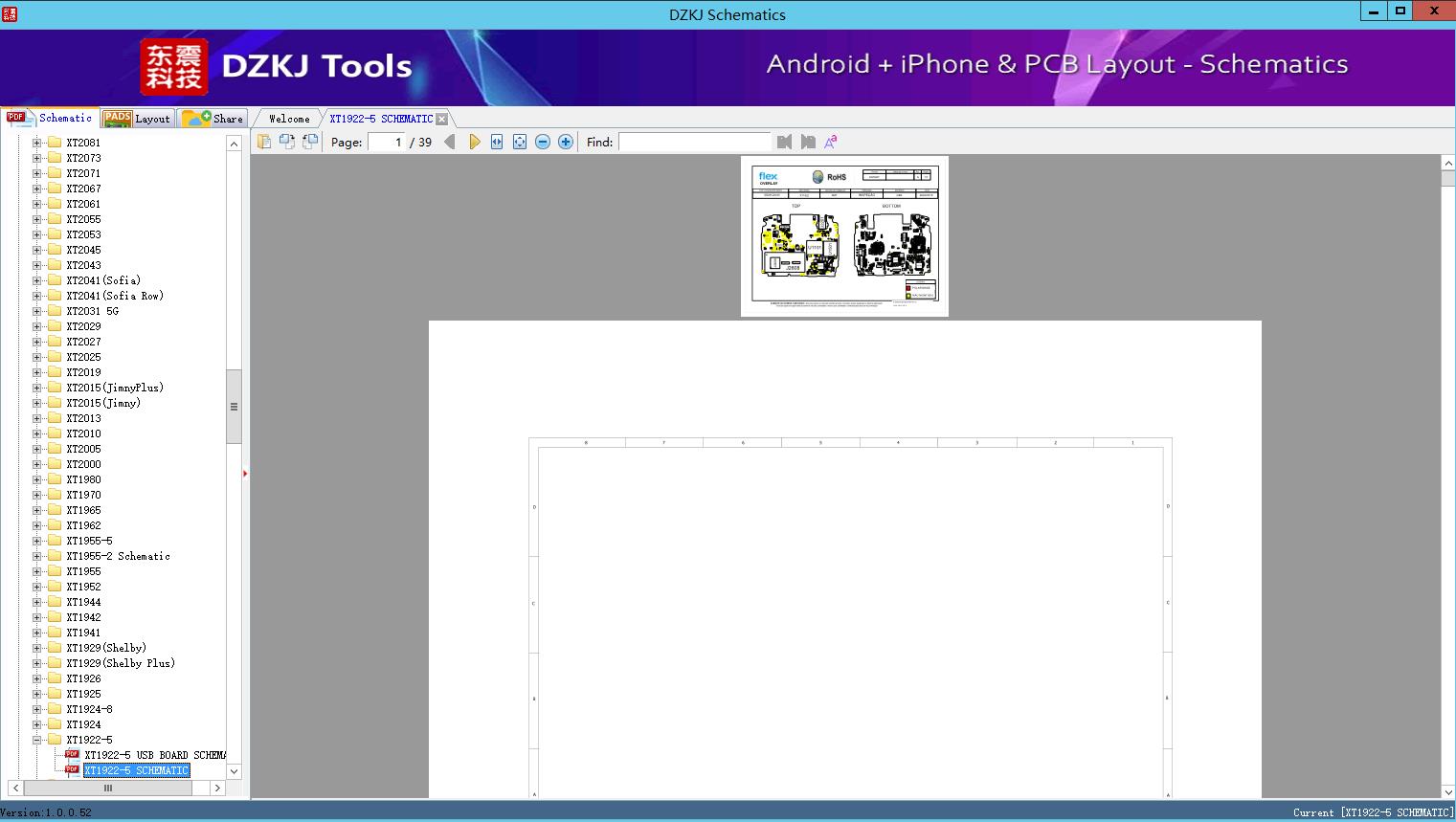1456x822 pixels.
Task: Expand the XT2031 5G node
Action: point(37,311)
